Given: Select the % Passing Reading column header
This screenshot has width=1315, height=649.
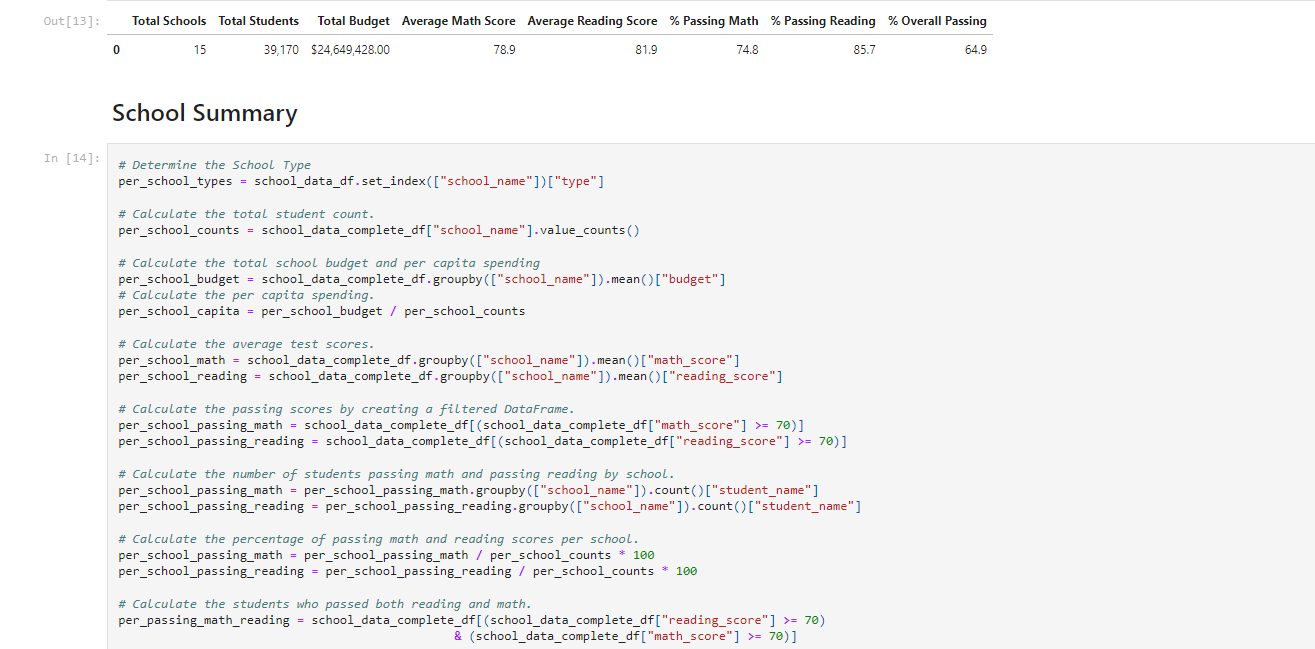Looking at the screenshot, I should pos(823,21).
